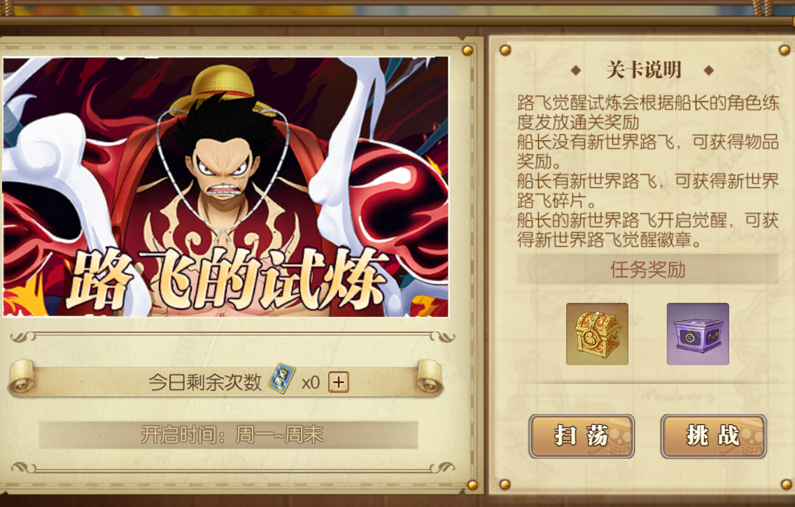
Task: Click the 开启时间 opening time bar
Action: tap(229, 435)
